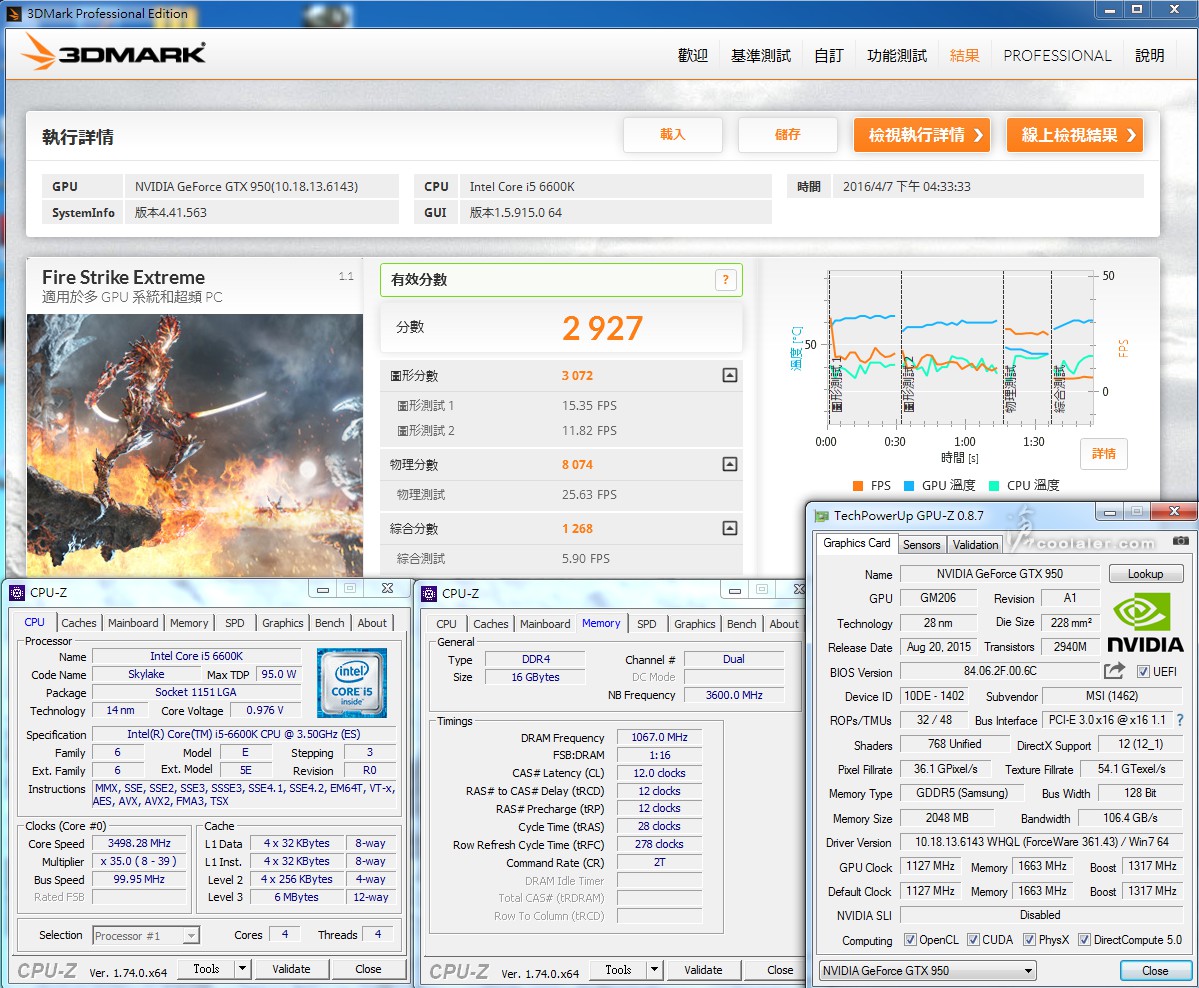Click the GPU-Z title bar icon
The height and width of the screenshot is (988, 1199).
coord(822,515)
